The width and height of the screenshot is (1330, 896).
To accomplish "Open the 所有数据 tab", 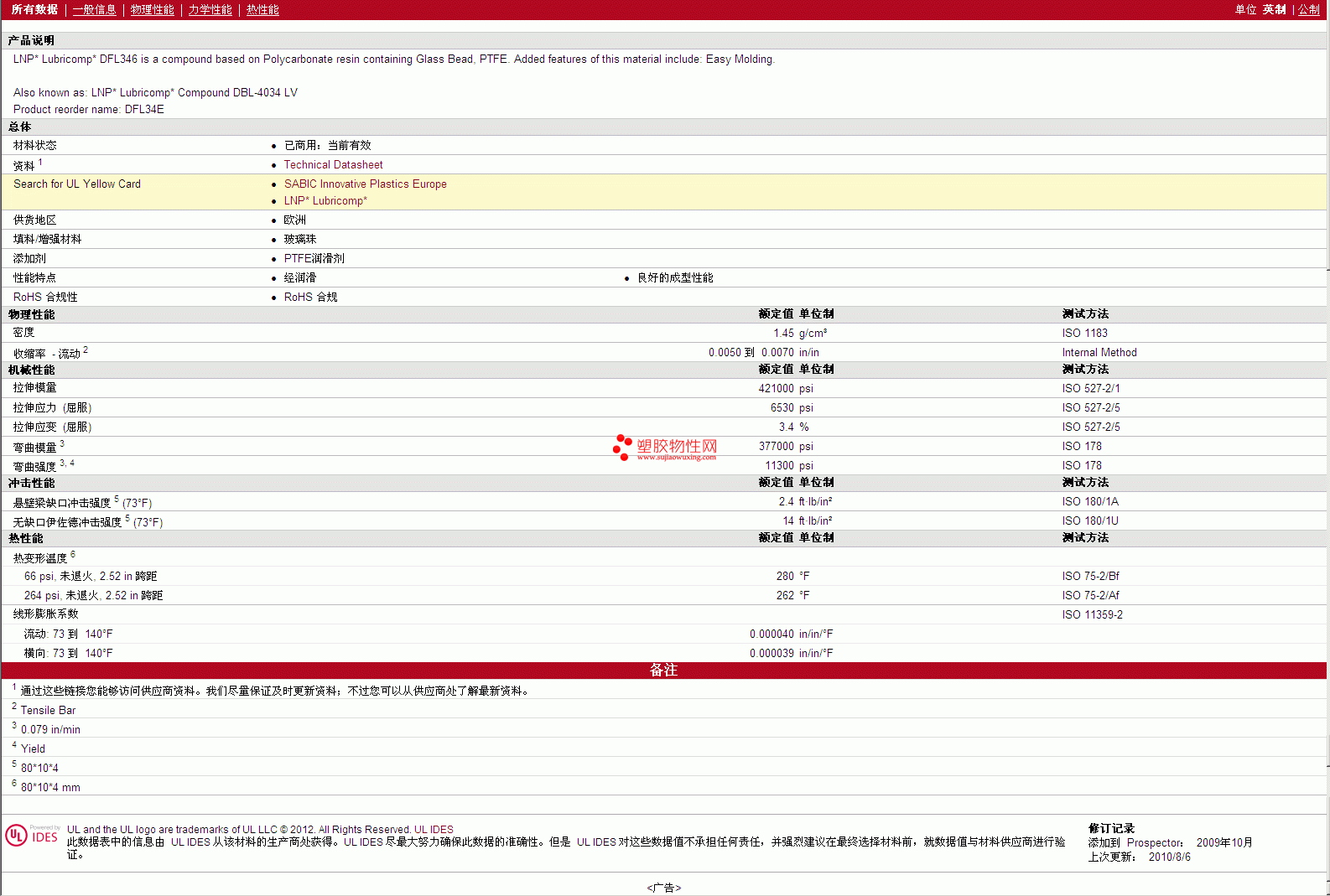I will 34,10.
